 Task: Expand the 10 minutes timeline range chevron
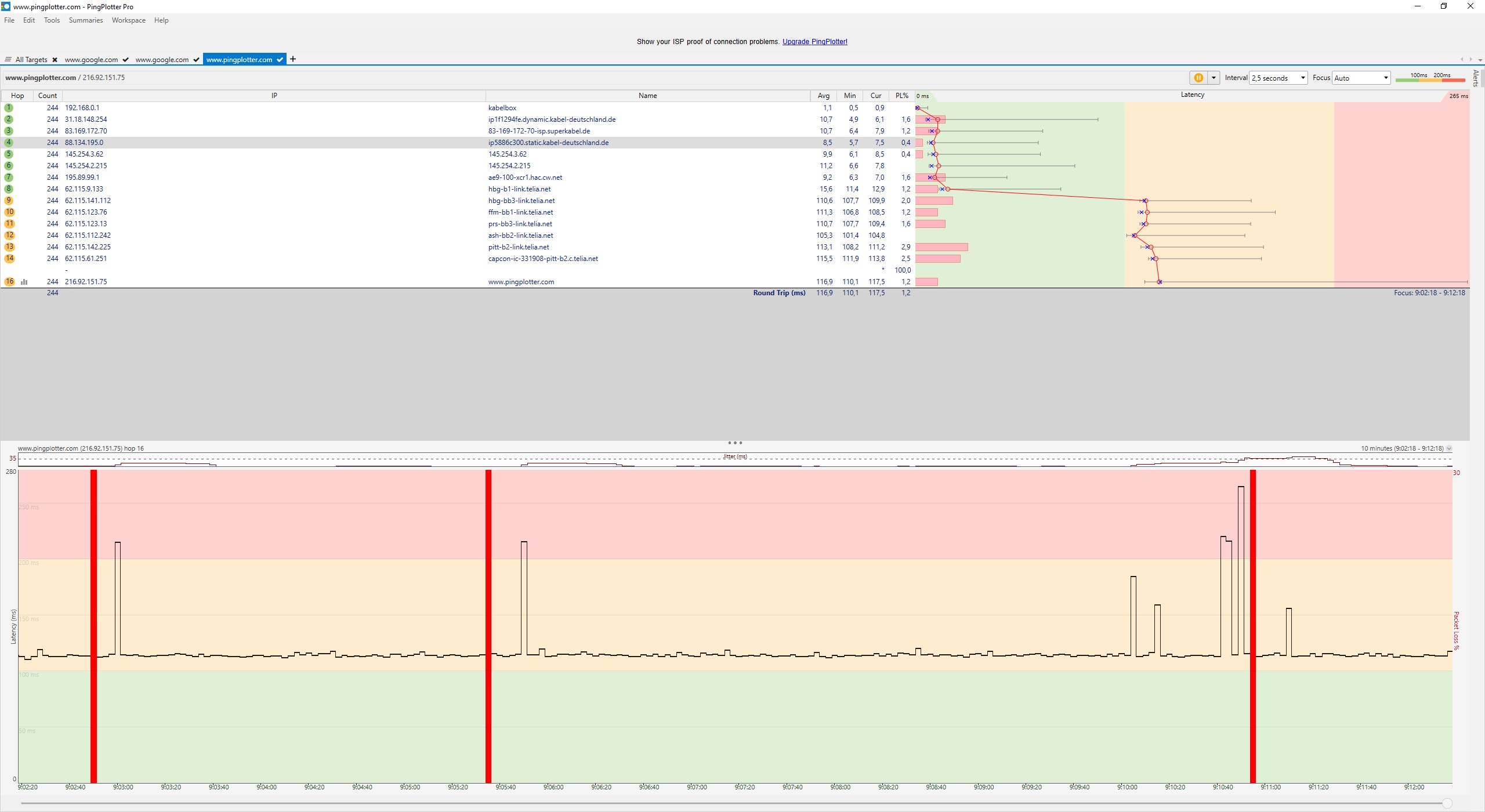pos(1449,448)
